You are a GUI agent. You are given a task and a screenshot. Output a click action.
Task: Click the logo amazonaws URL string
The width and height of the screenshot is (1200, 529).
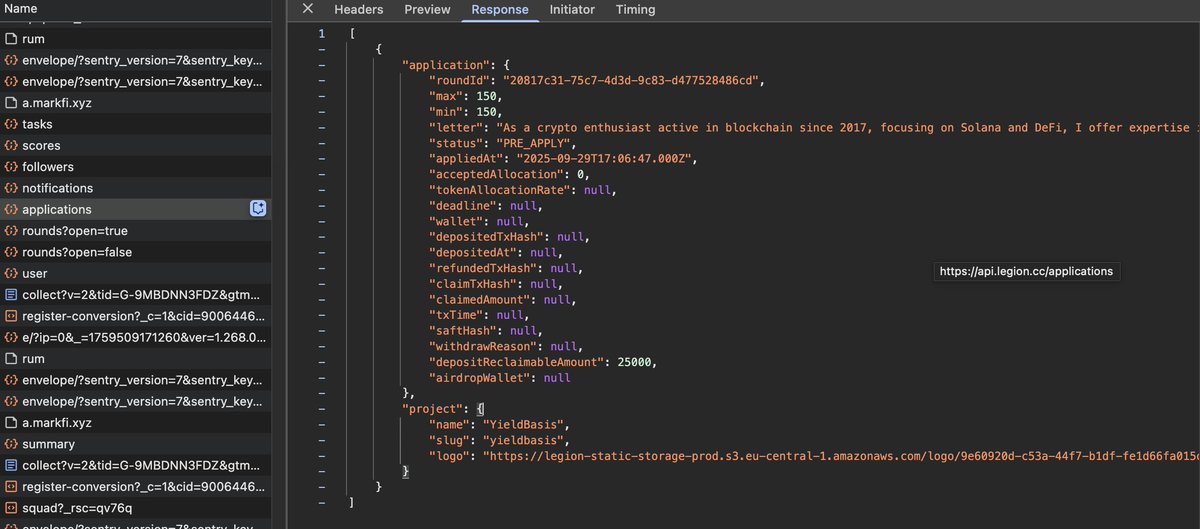click(841, 456)
